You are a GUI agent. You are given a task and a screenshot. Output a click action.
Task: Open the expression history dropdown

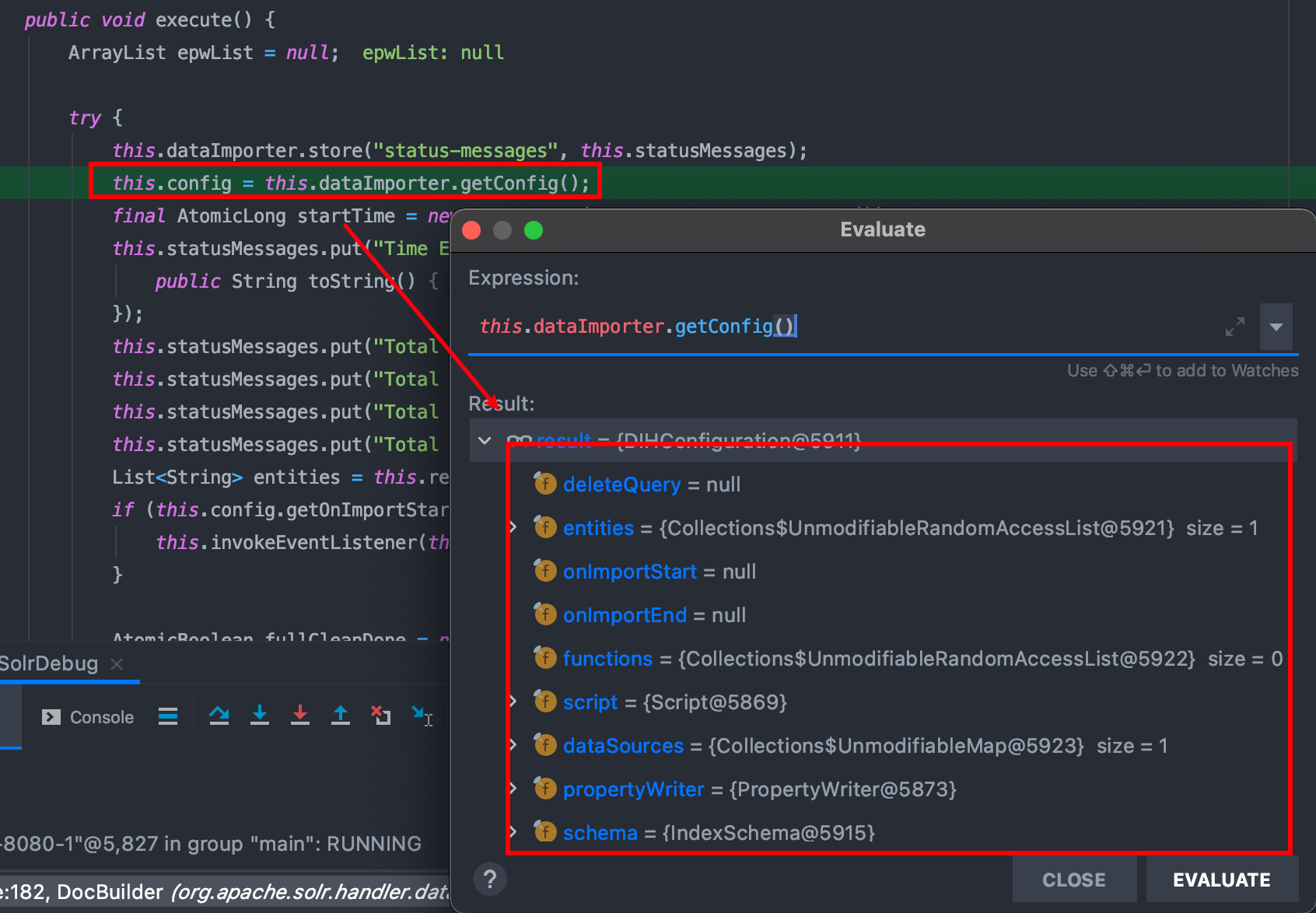click(1276, 327)
